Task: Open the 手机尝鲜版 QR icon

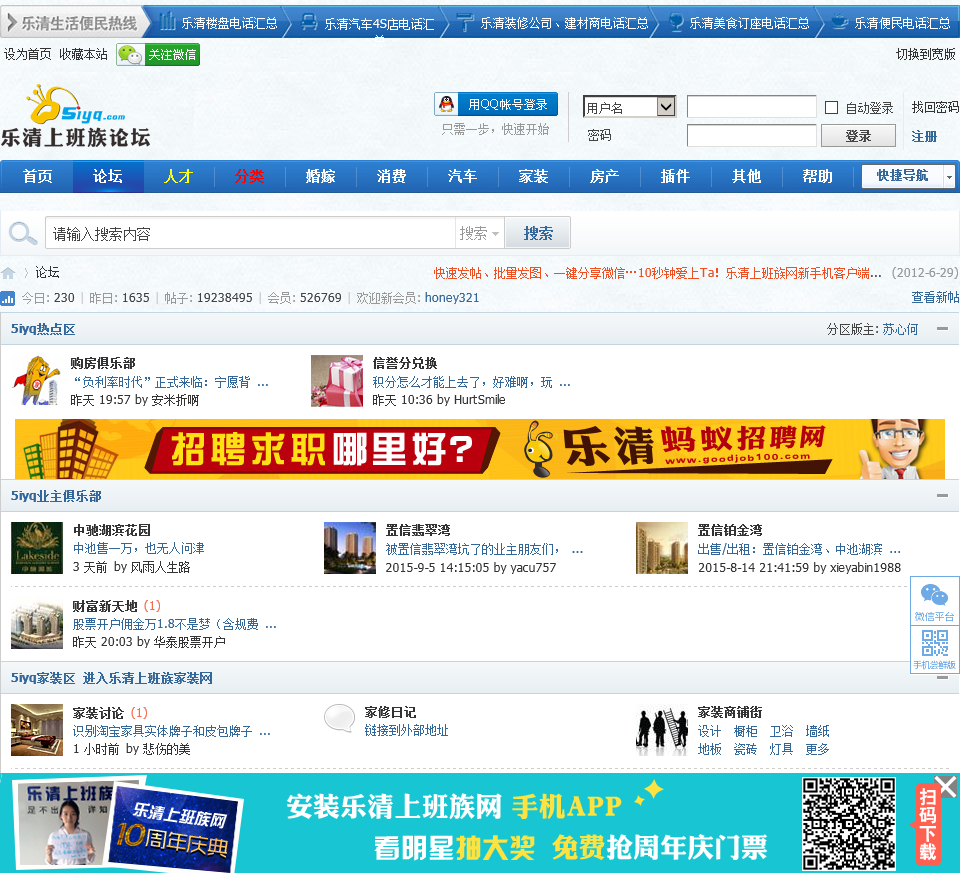Action: point(934,650)
